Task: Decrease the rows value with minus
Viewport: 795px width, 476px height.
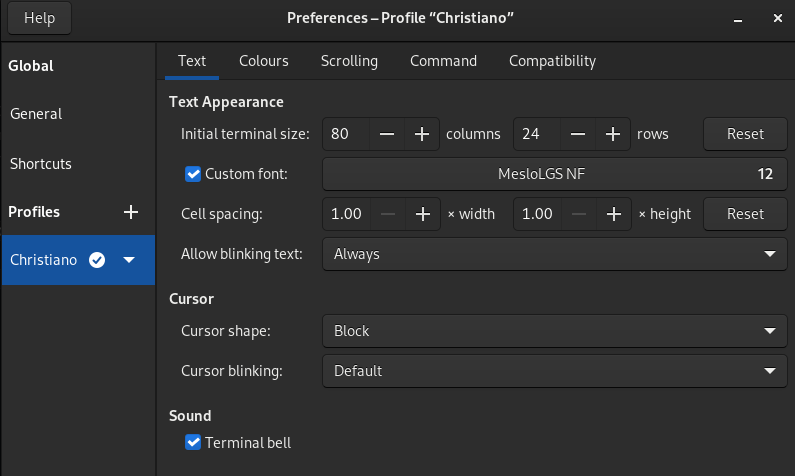Action: coord(577,134)
